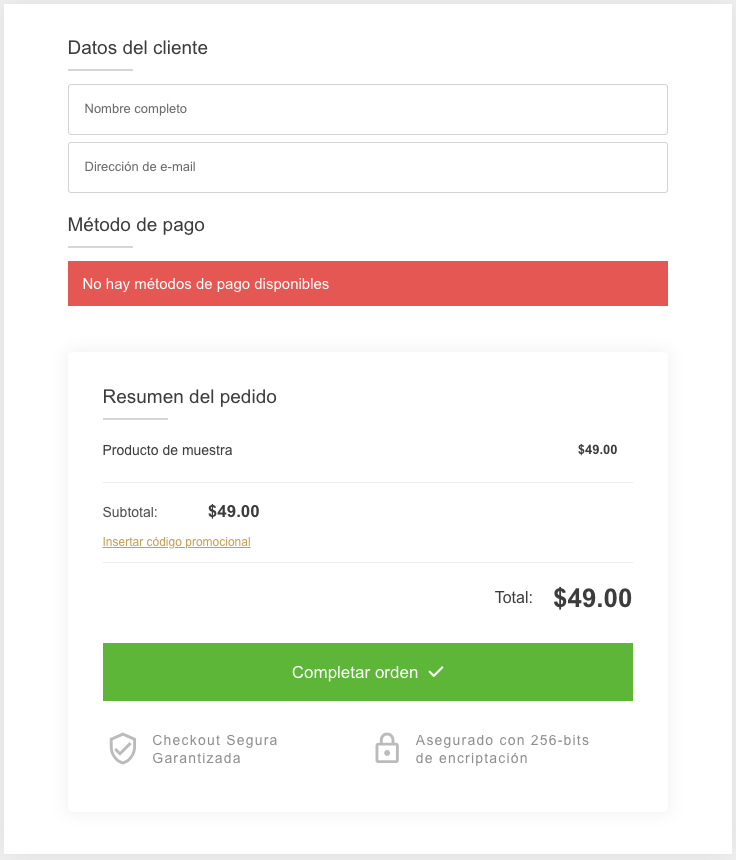The image size is (736, 860).
Task: Select the Producto de muestra item name
Action: point(167,450)
